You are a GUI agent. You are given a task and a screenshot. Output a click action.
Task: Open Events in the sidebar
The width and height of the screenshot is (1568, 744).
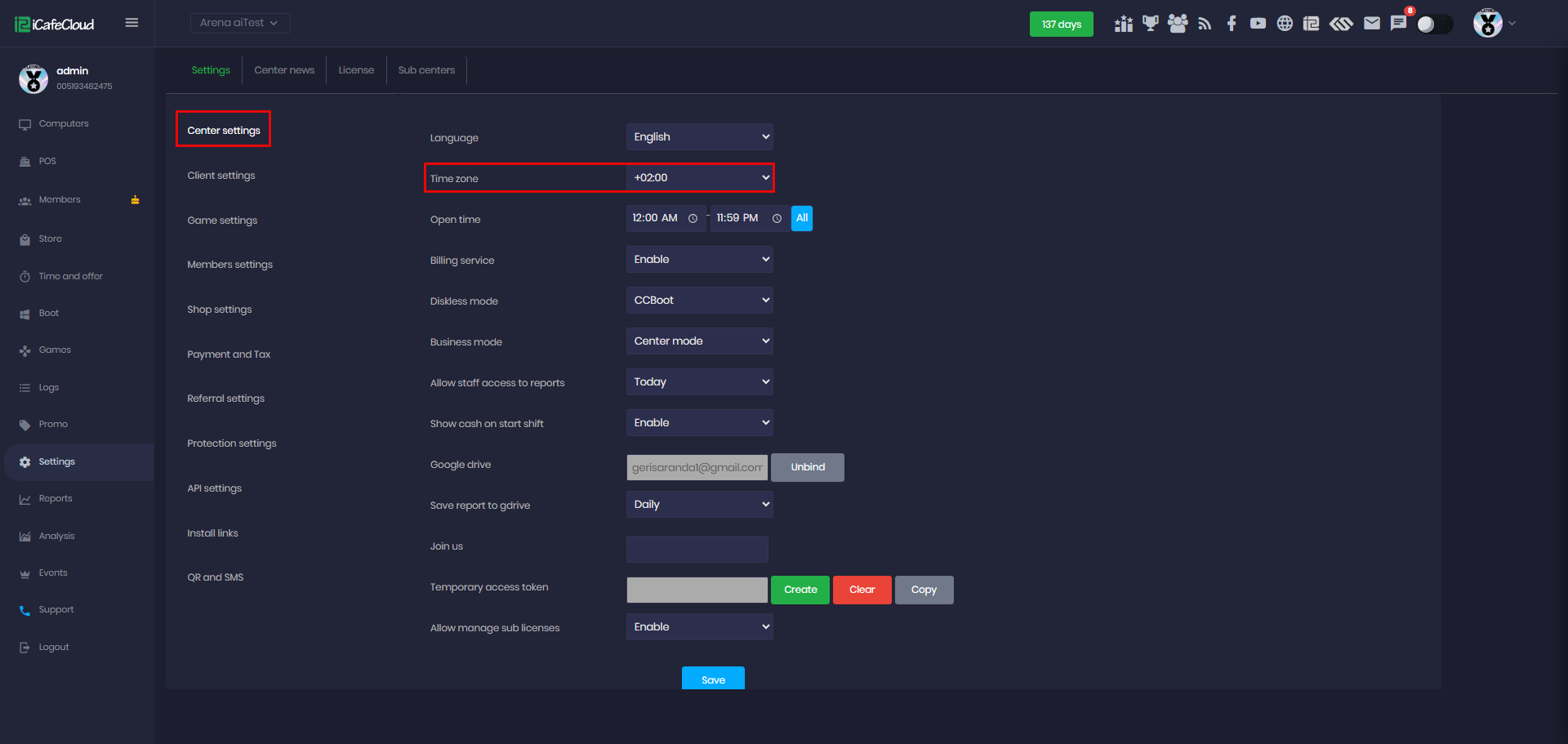pyautogui.click(x=53, y=573)
